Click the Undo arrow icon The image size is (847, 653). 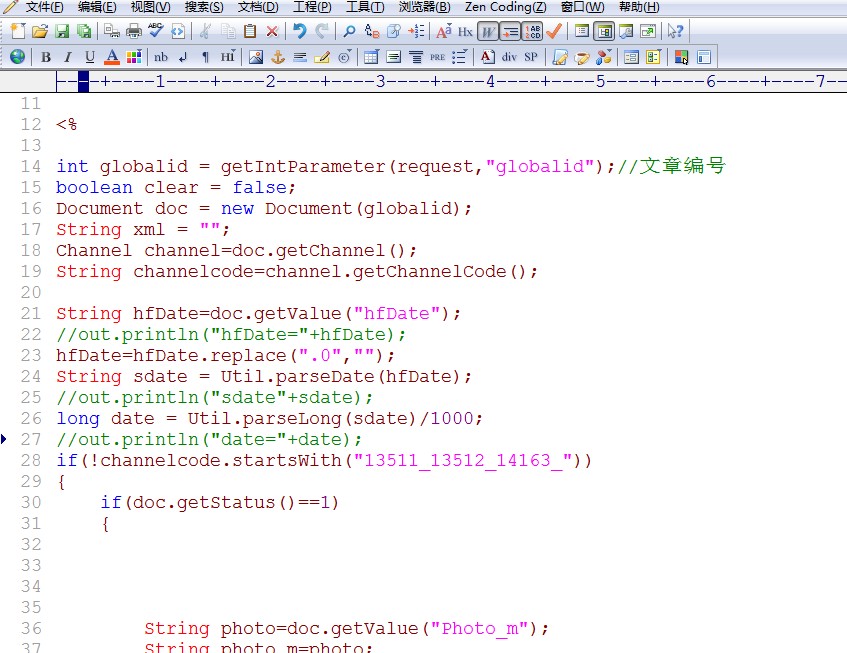click(x=299, y=31)
